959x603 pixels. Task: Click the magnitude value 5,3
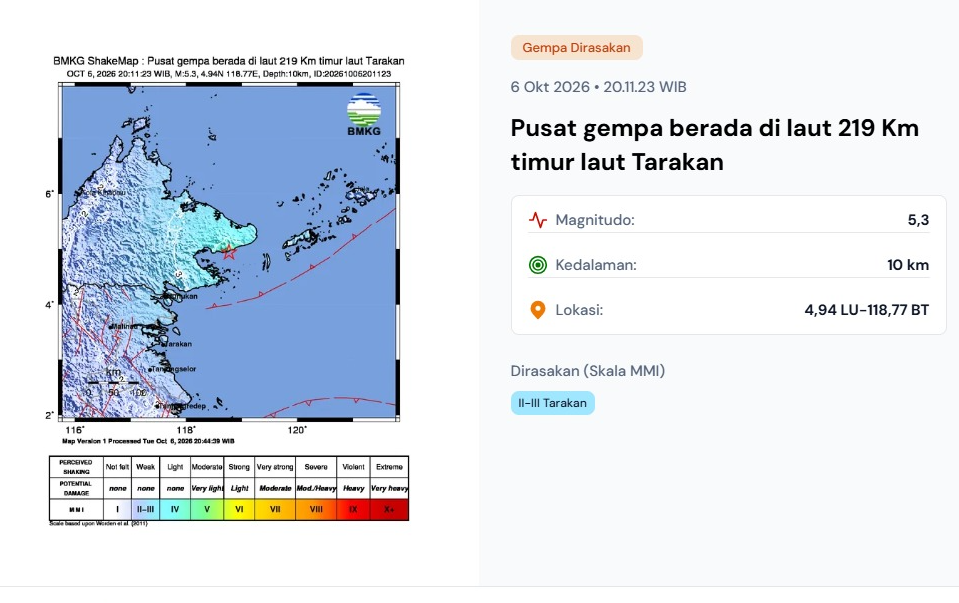[x=918, y=220]
